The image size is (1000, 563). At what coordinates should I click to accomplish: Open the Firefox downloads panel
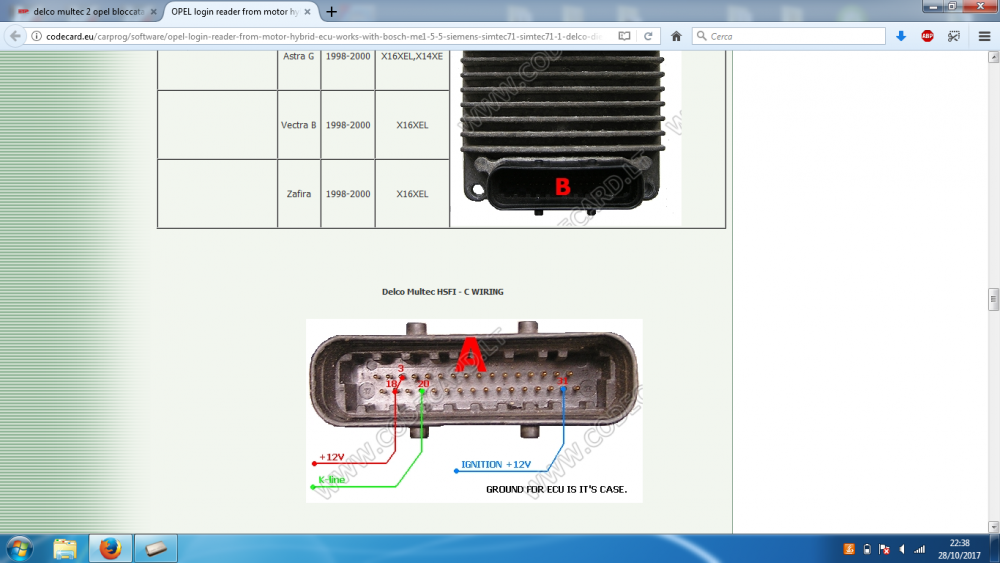[x=901, y=36]
